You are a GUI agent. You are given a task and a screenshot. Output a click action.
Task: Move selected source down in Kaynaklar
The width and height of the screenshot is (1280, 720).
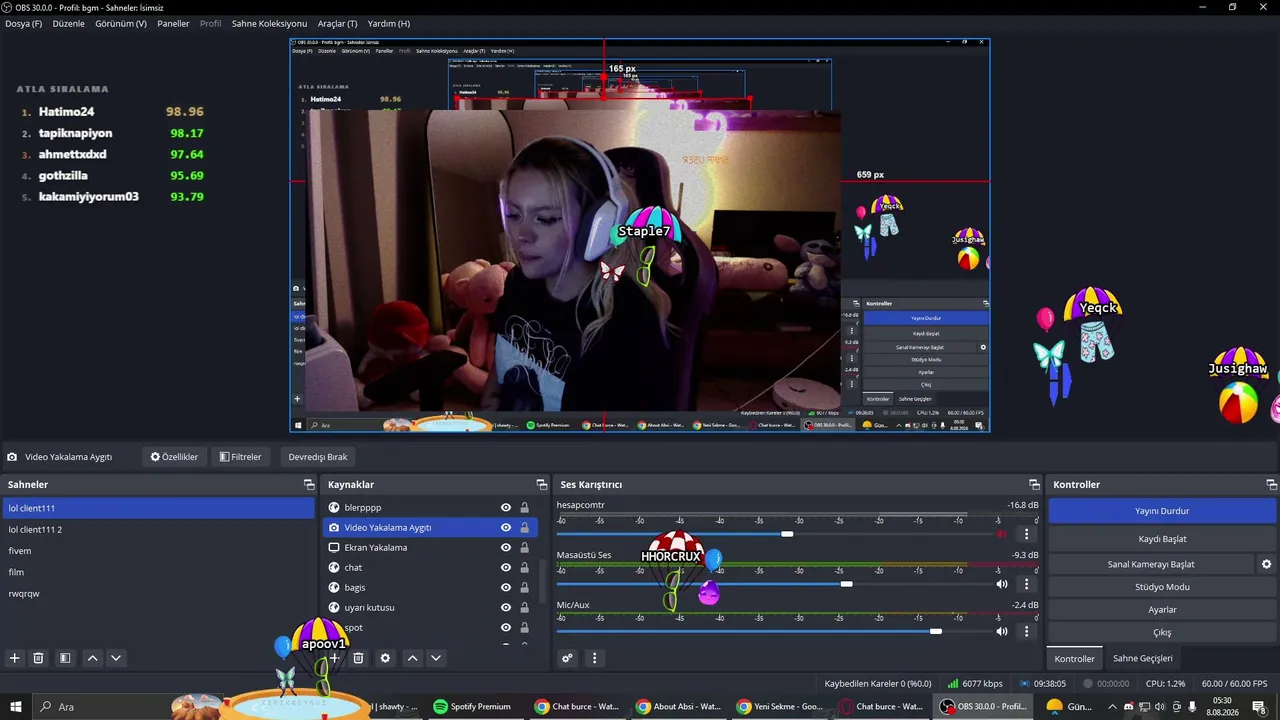tap(436, 658)
